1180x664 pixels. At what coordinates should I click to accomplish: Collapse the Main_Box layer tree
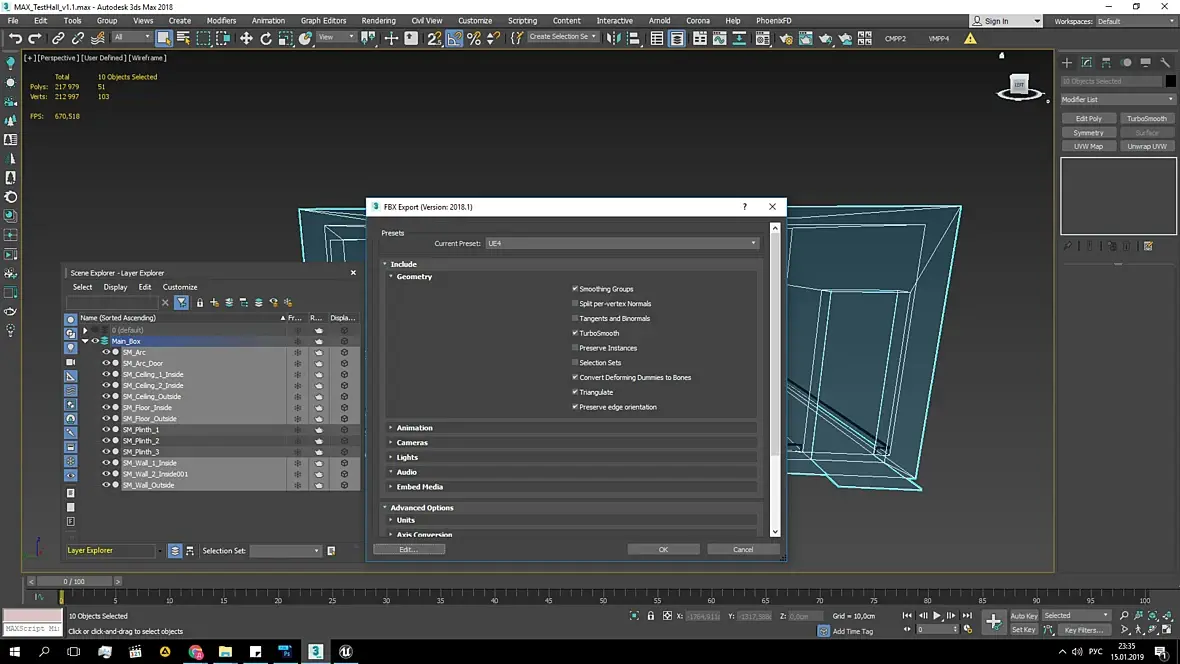pyautogui.click(x=86, y=341)
